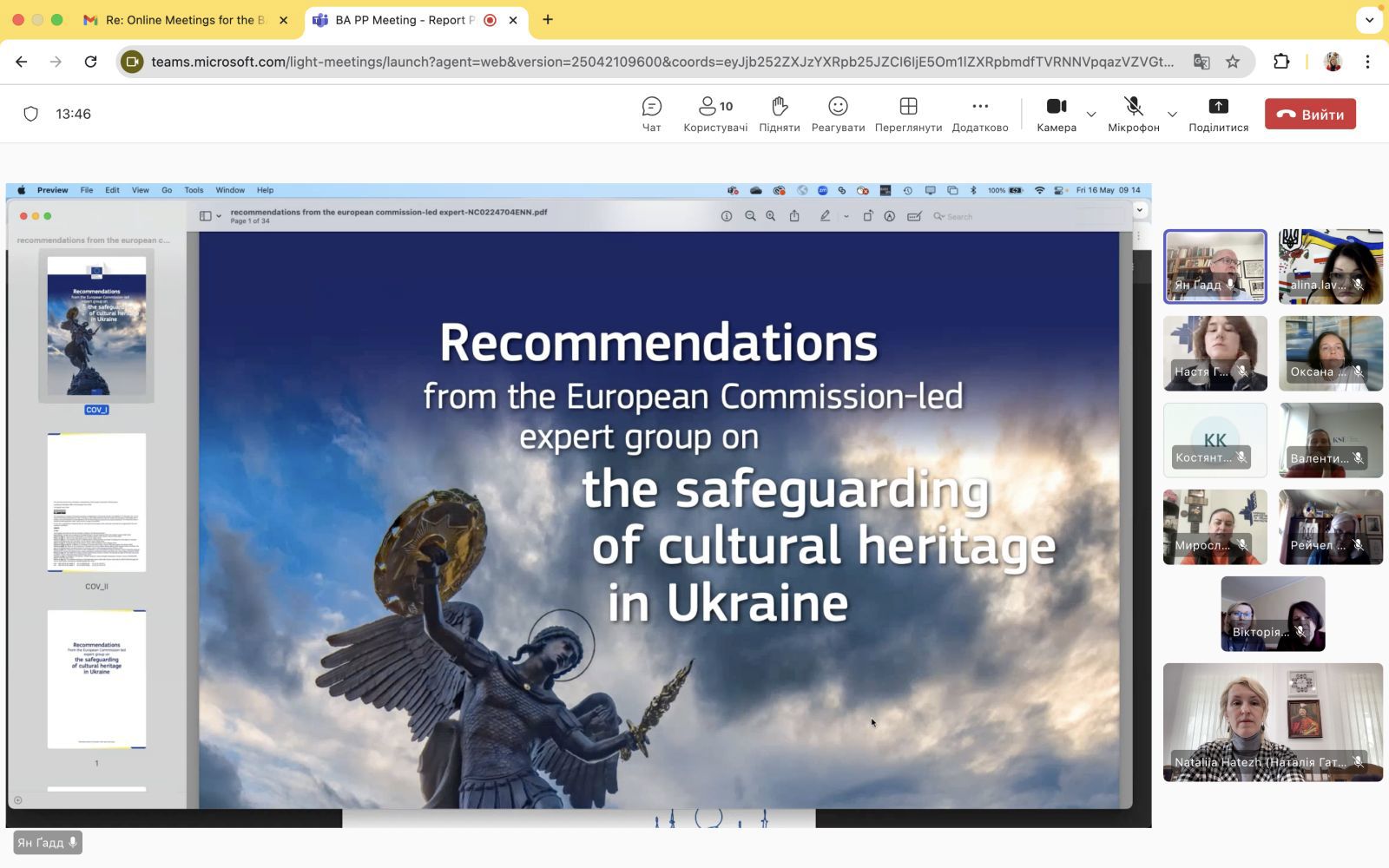
Task: Select the Настя participant tile
Action: (x=1215, y=353)
